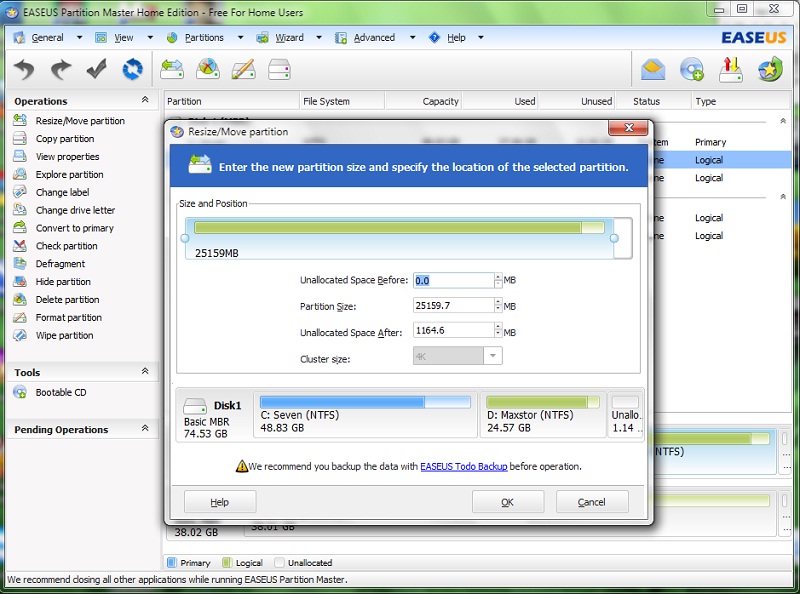800x594 pixels.
Task: Click the Help button in dialog
Action: click(220, 502)
